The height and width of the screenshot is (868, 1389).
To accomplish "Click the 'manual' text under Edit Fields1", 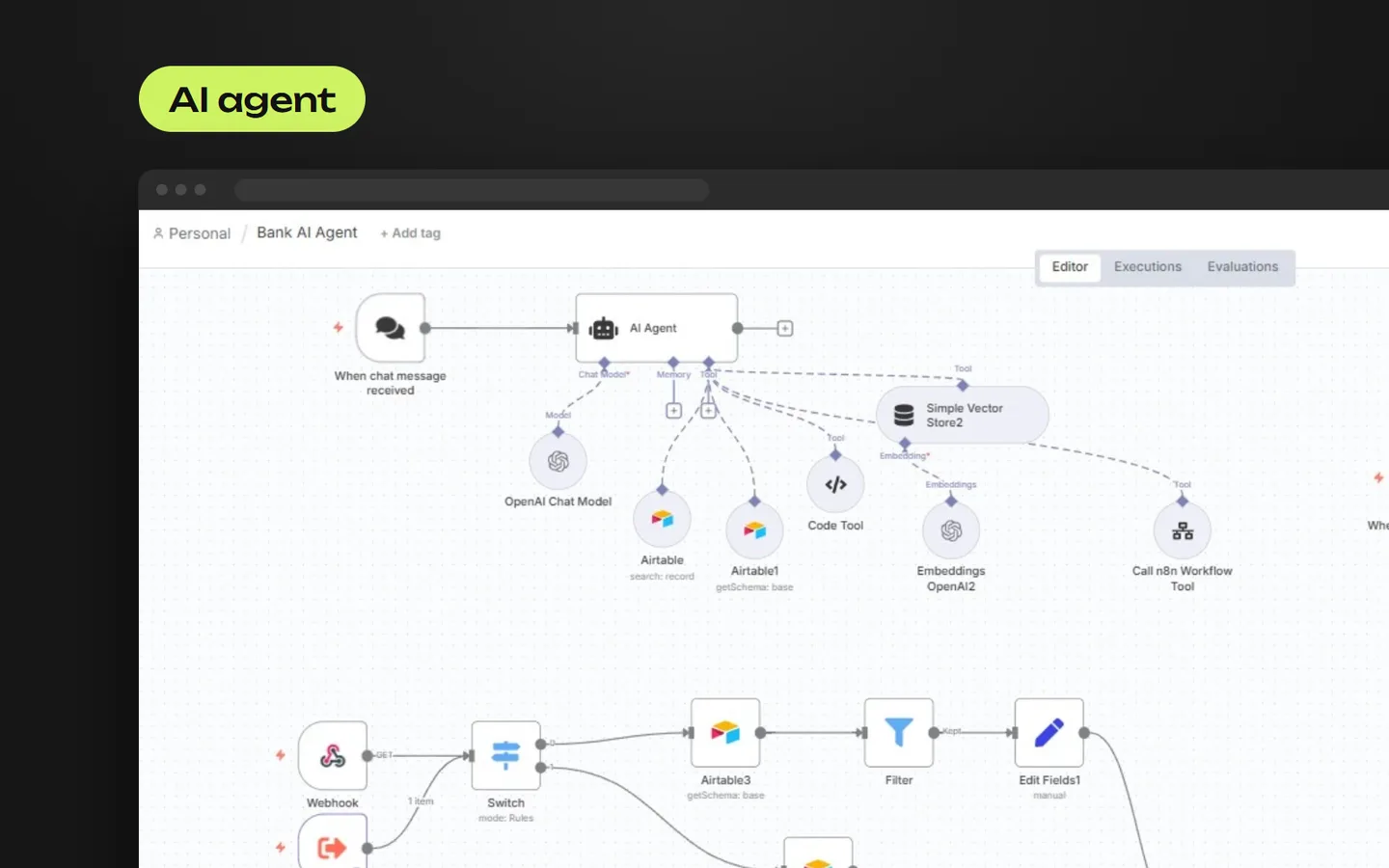I will click(x=1049, y=796).
